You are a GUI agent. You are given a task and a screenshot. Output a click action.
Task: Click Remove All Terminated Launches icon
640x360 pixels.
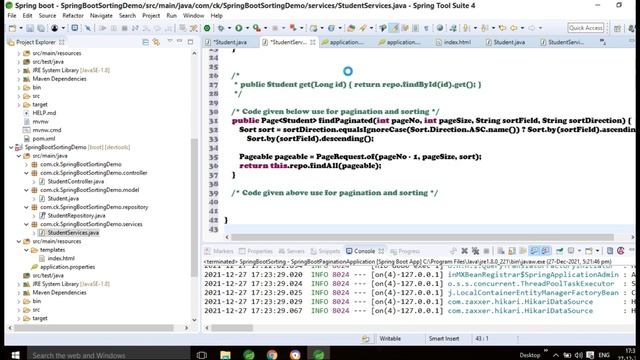click(475, 251)
